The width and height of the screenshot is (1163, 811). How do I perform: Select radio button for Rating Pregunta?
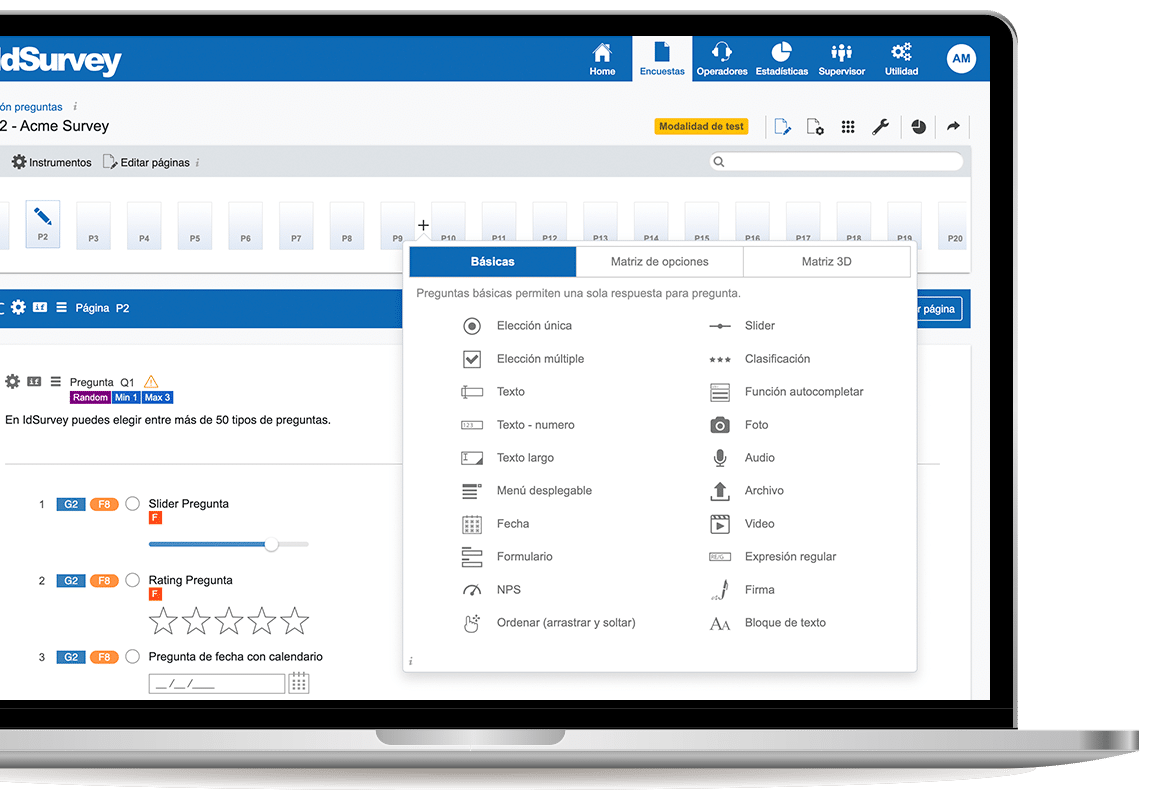(133, 580)
